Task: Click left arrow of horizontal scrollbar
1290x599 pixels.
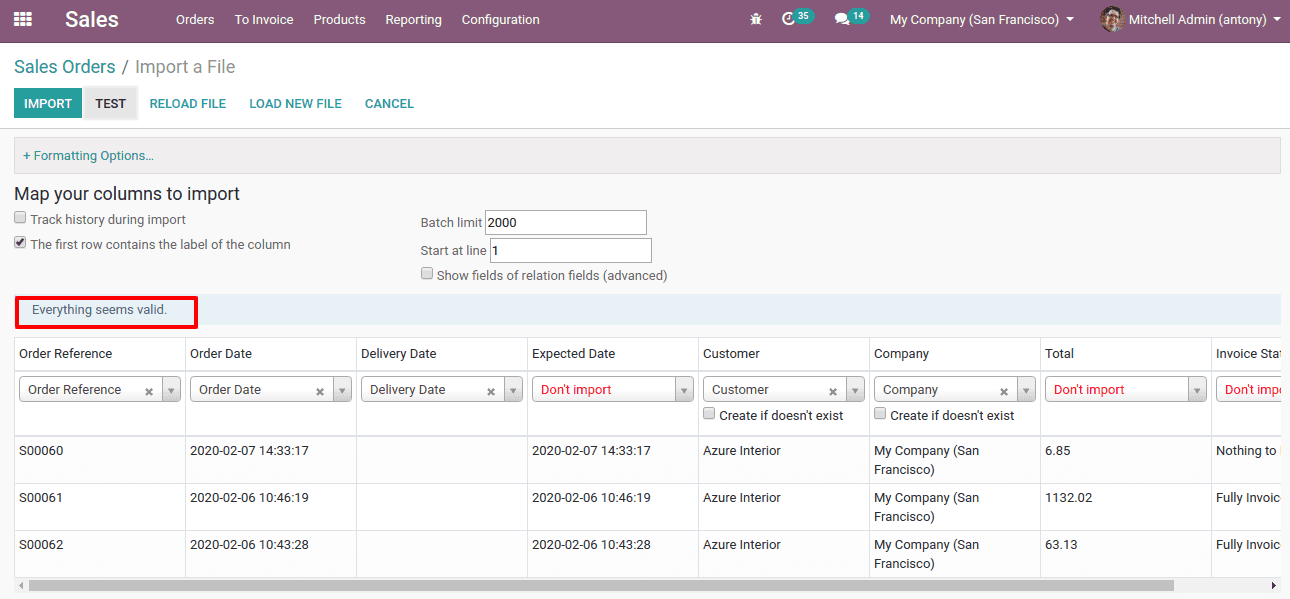Action: [21, 585]
